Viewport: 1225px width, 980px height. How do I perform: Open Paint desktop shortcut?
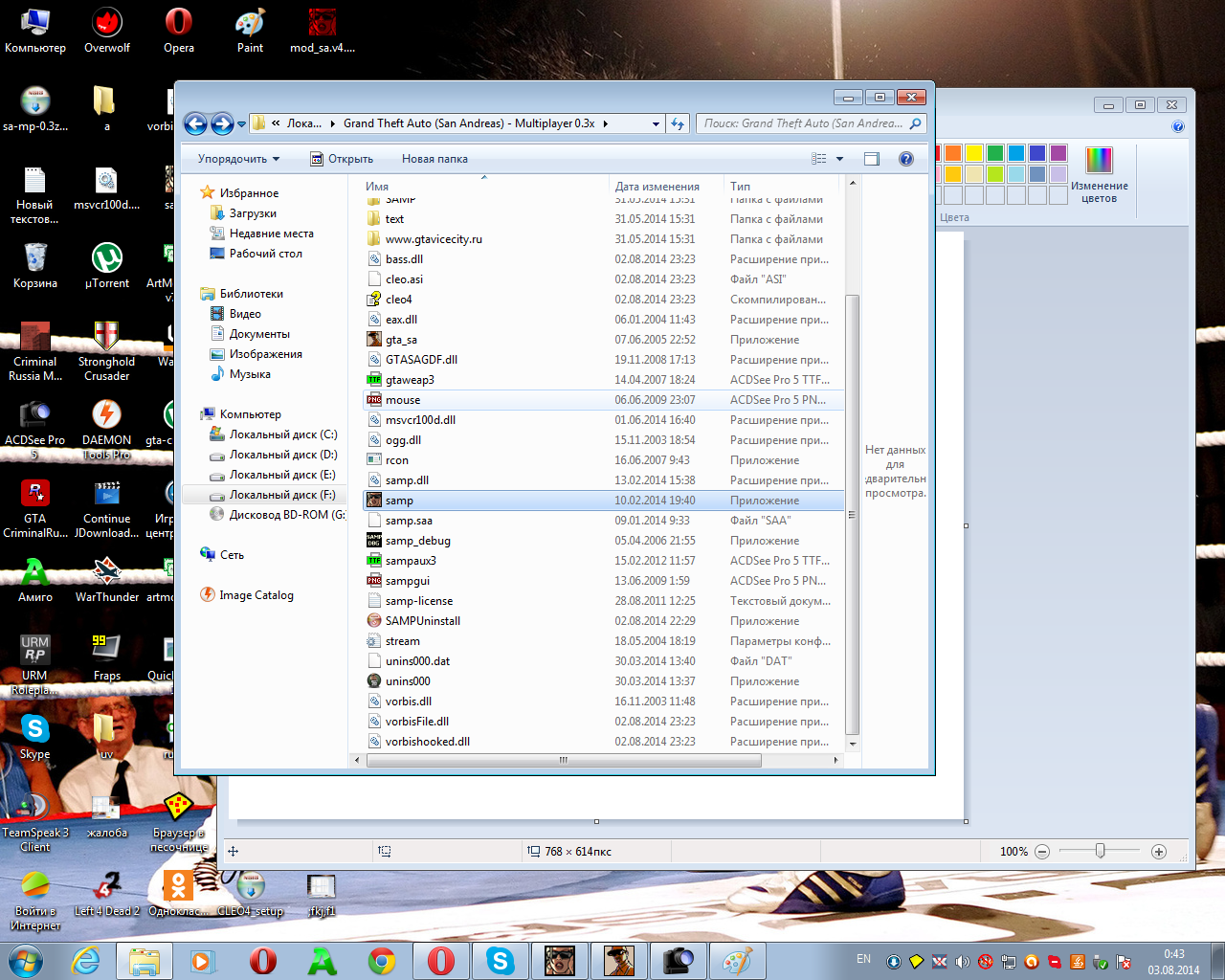point(250,31)
